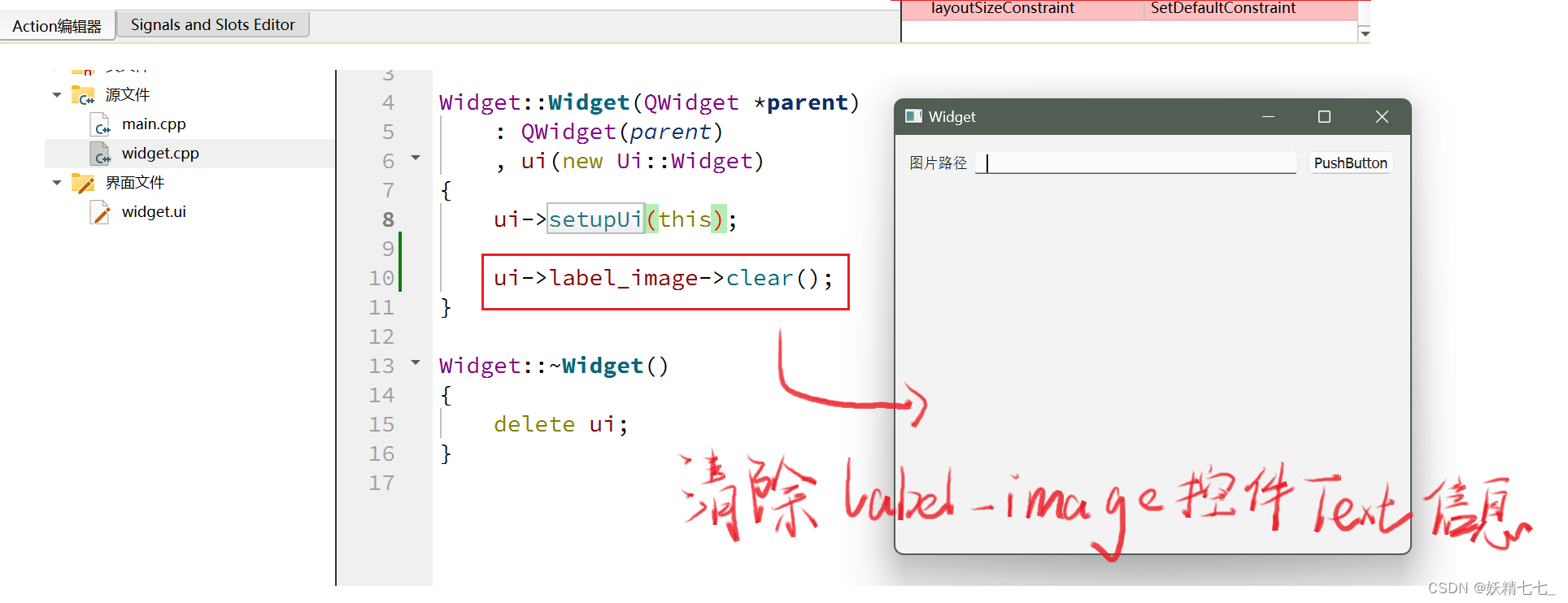
Task: Click the 源文件 C++ folder icon
Action: (83, 95)
